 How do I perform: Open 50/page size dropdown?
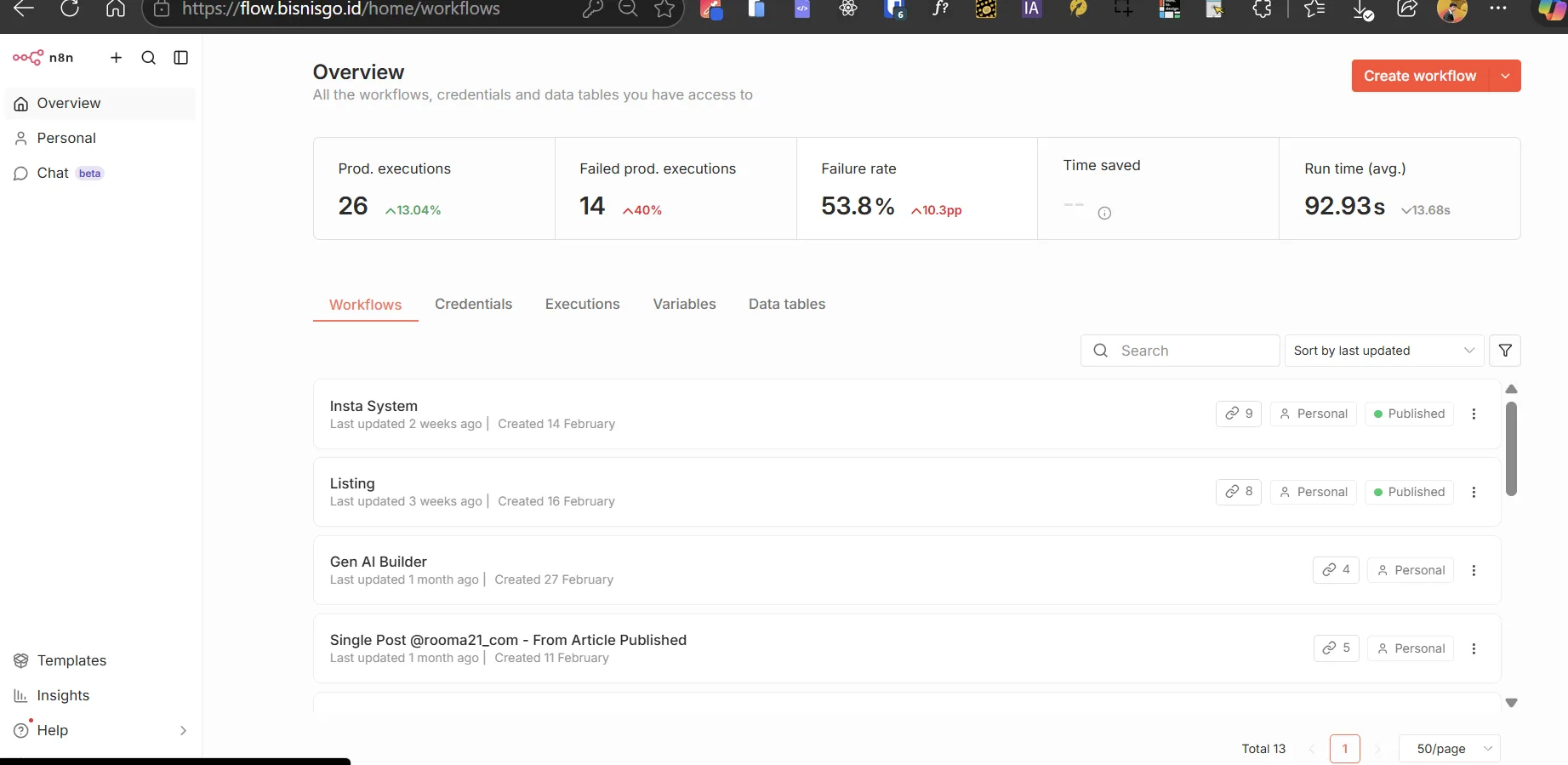point(1450,749)
